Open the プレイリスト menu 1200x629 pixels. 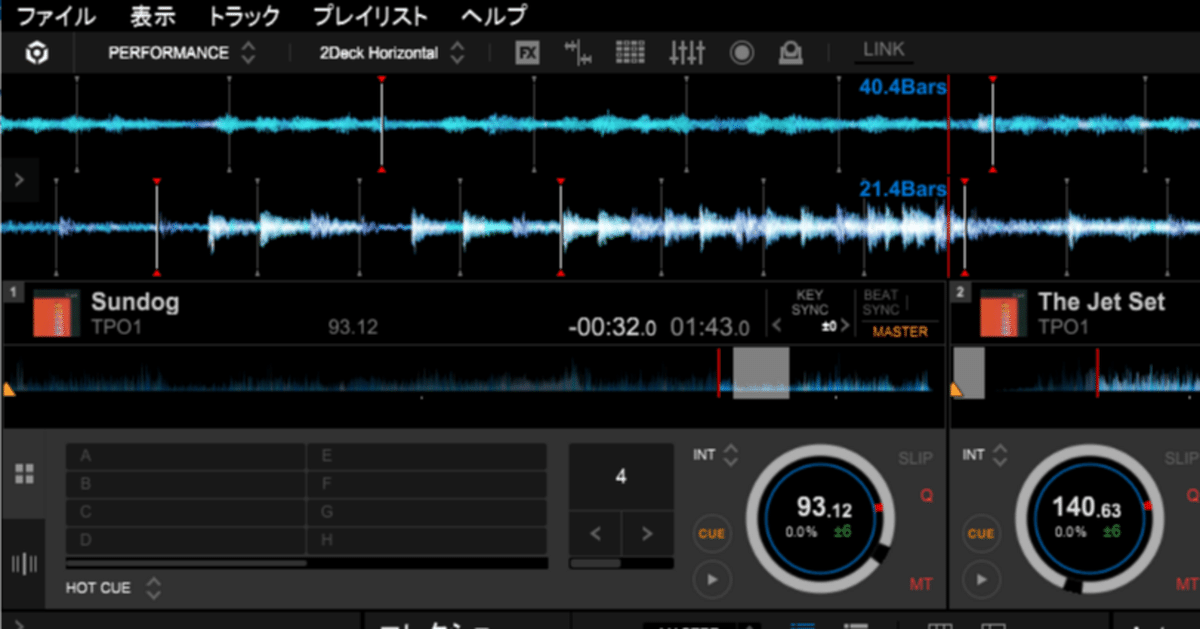pos(370,16)
